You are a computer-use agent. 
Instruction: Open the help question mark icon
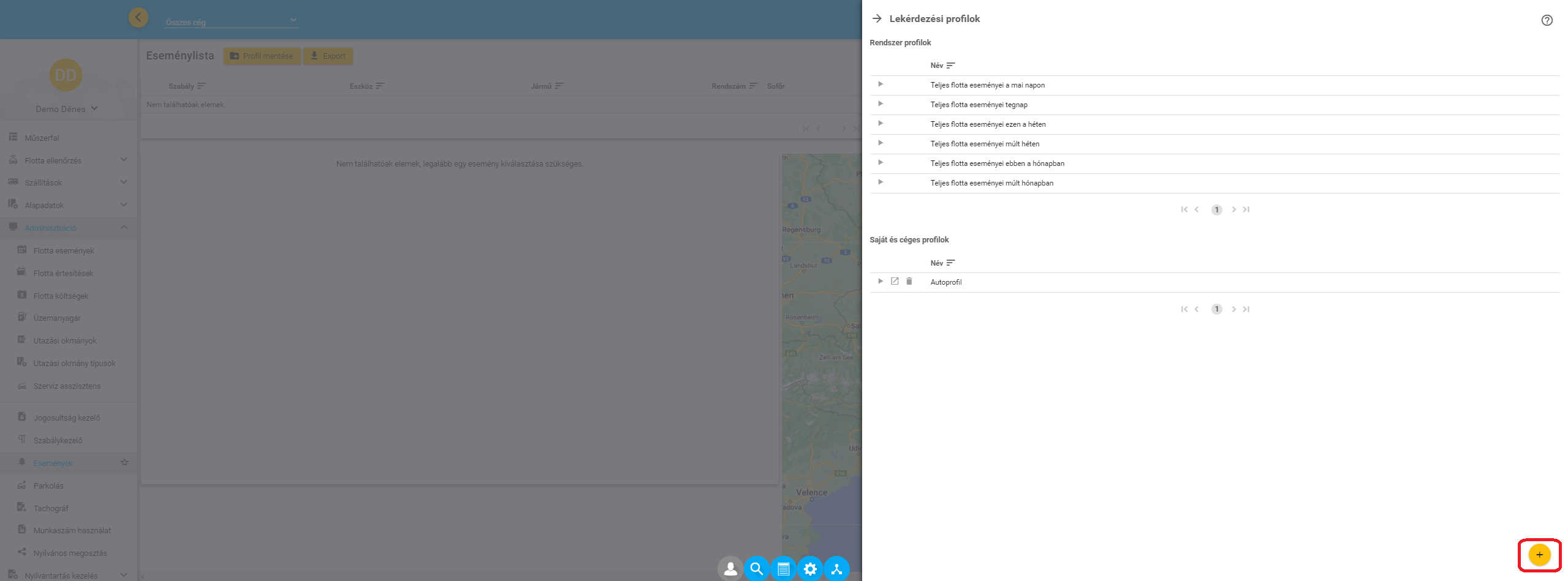[x=1547, y=20]
